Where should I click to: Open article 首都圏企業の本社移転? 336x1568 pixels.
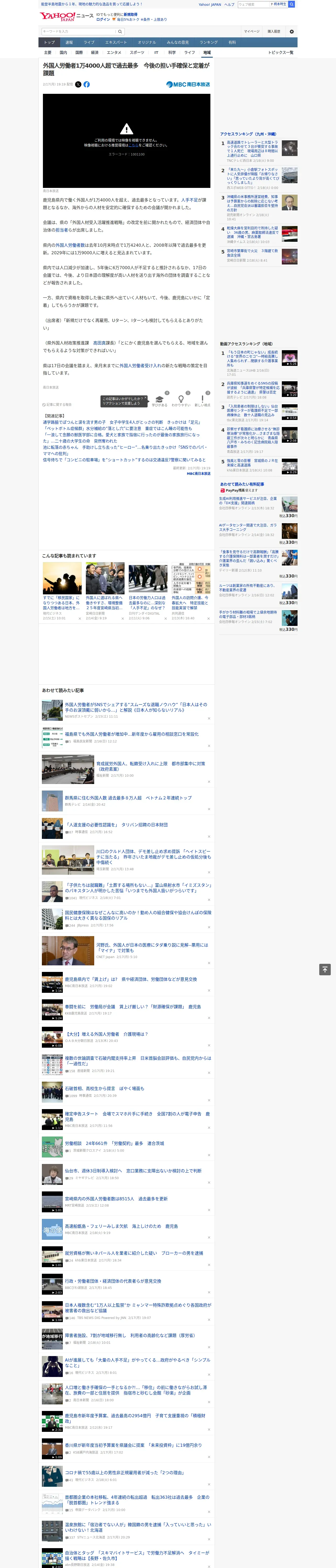click(137, 1500)
